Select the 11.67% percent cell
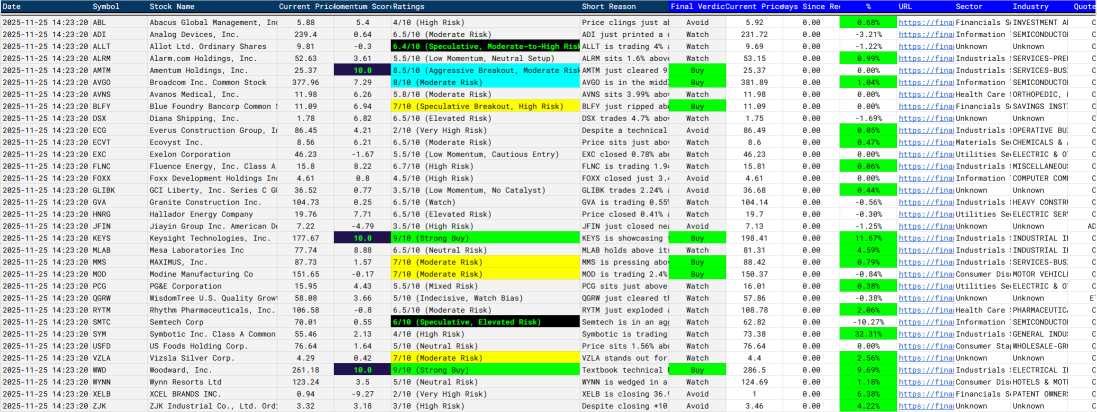 pyautogui.click(x=868, y=239)
